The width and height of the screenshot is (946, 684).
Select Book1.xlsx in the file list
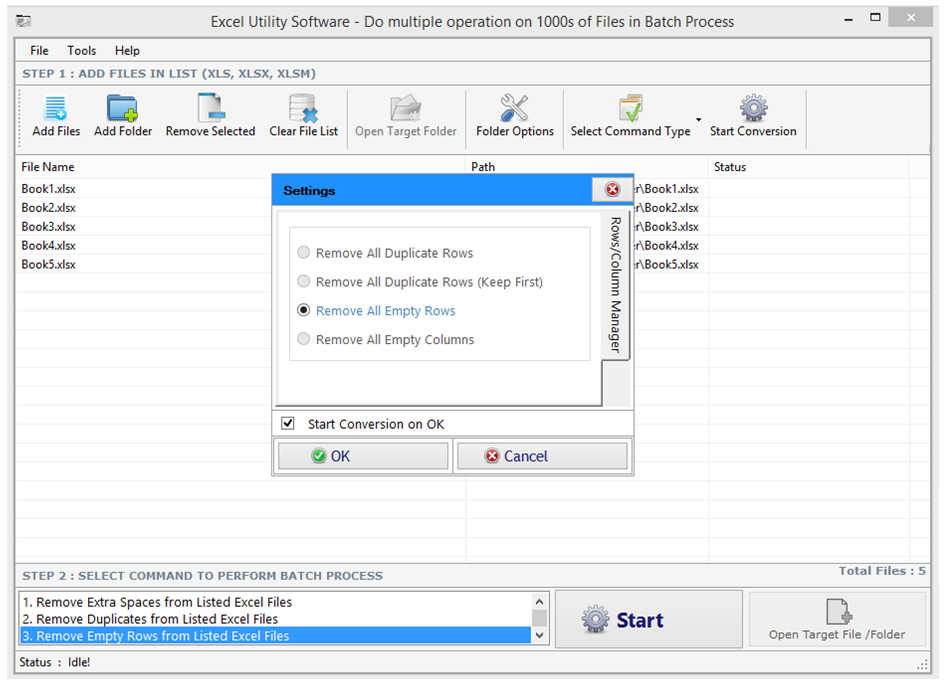(48, 189)
